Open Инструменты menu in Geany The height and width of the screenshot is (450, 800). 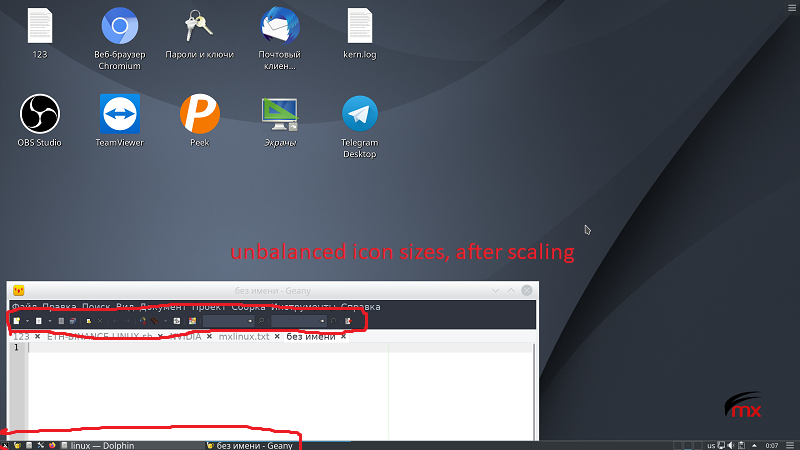304,307
